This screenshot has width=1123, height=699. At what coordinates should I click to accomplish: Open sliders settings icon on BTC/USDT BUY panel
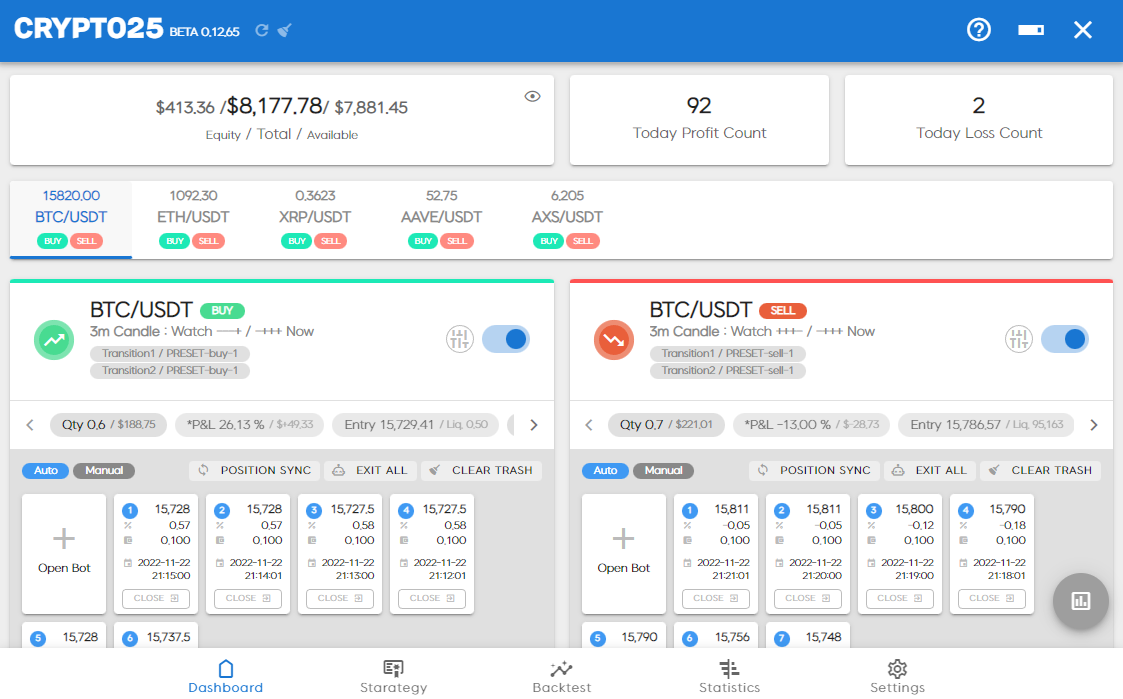(x=460, y=339)
